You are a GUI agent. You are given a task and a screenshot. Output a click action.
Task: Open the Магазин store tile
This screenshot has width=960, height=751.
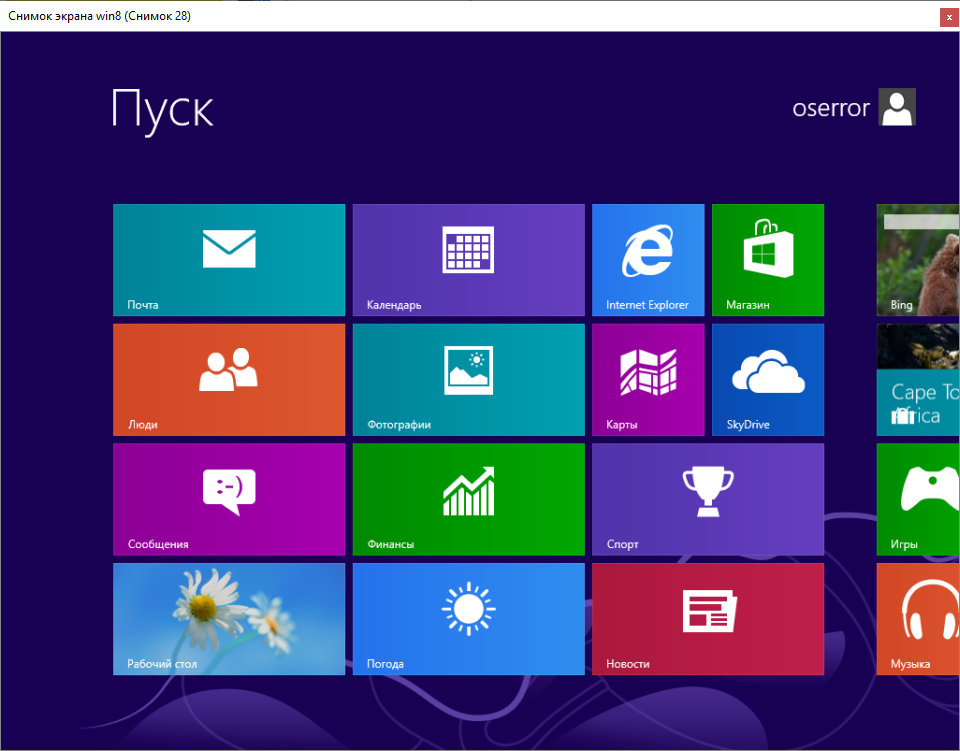[768, 260]
